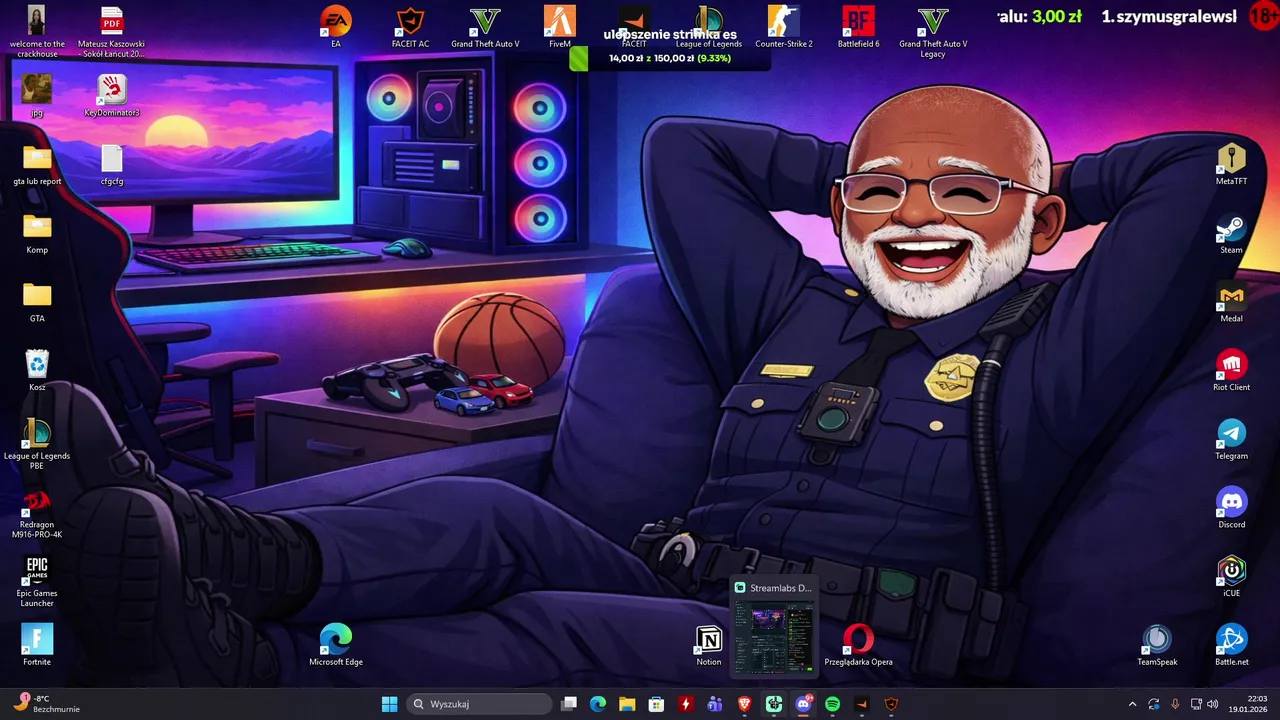Select the Komp folder icon
The image size is (1280, 720).
(x=37, y=233)
